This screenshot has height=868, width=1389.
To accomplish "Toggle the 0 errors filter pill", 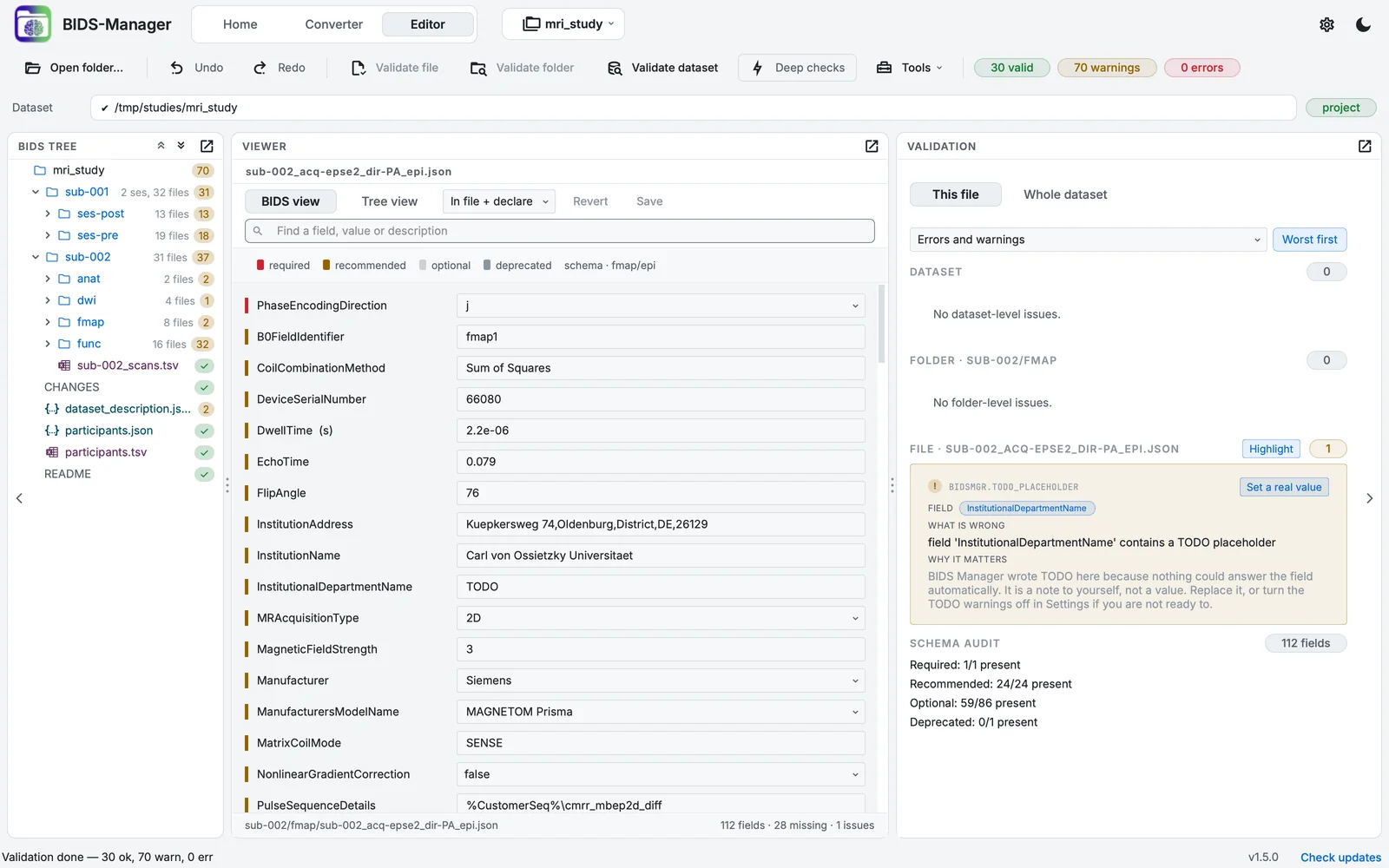I will coord(1201,68).
